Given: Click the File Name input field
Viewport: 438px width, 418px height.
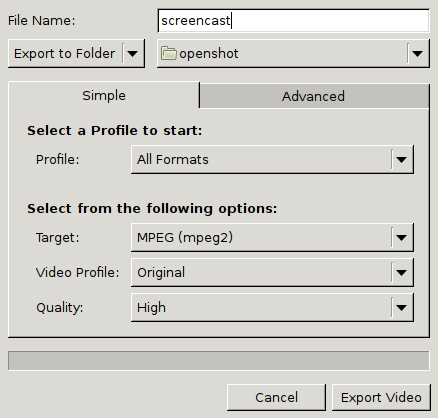Looking at the screenshot, I should tap(293, 21).
